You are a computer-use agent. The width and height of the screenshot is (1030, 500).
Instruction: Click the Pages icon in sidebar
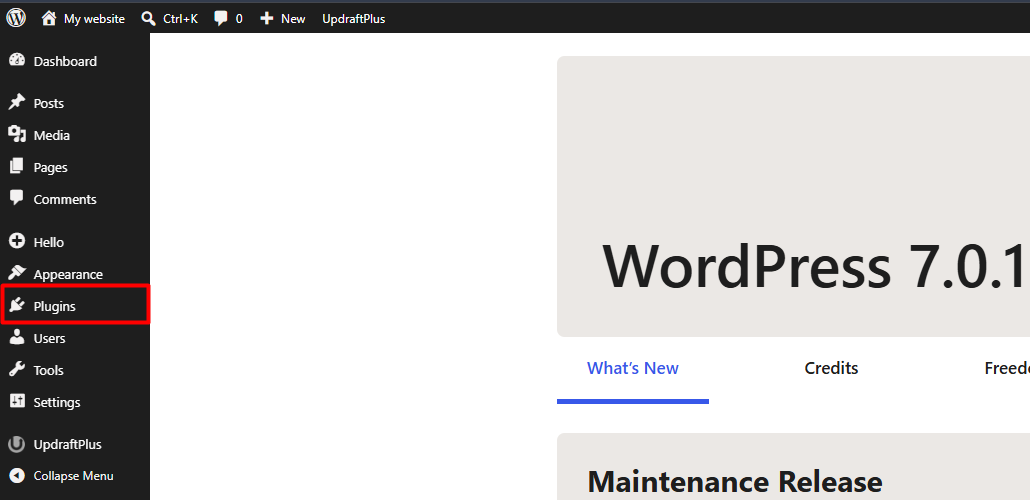click(x=16, y=167)
